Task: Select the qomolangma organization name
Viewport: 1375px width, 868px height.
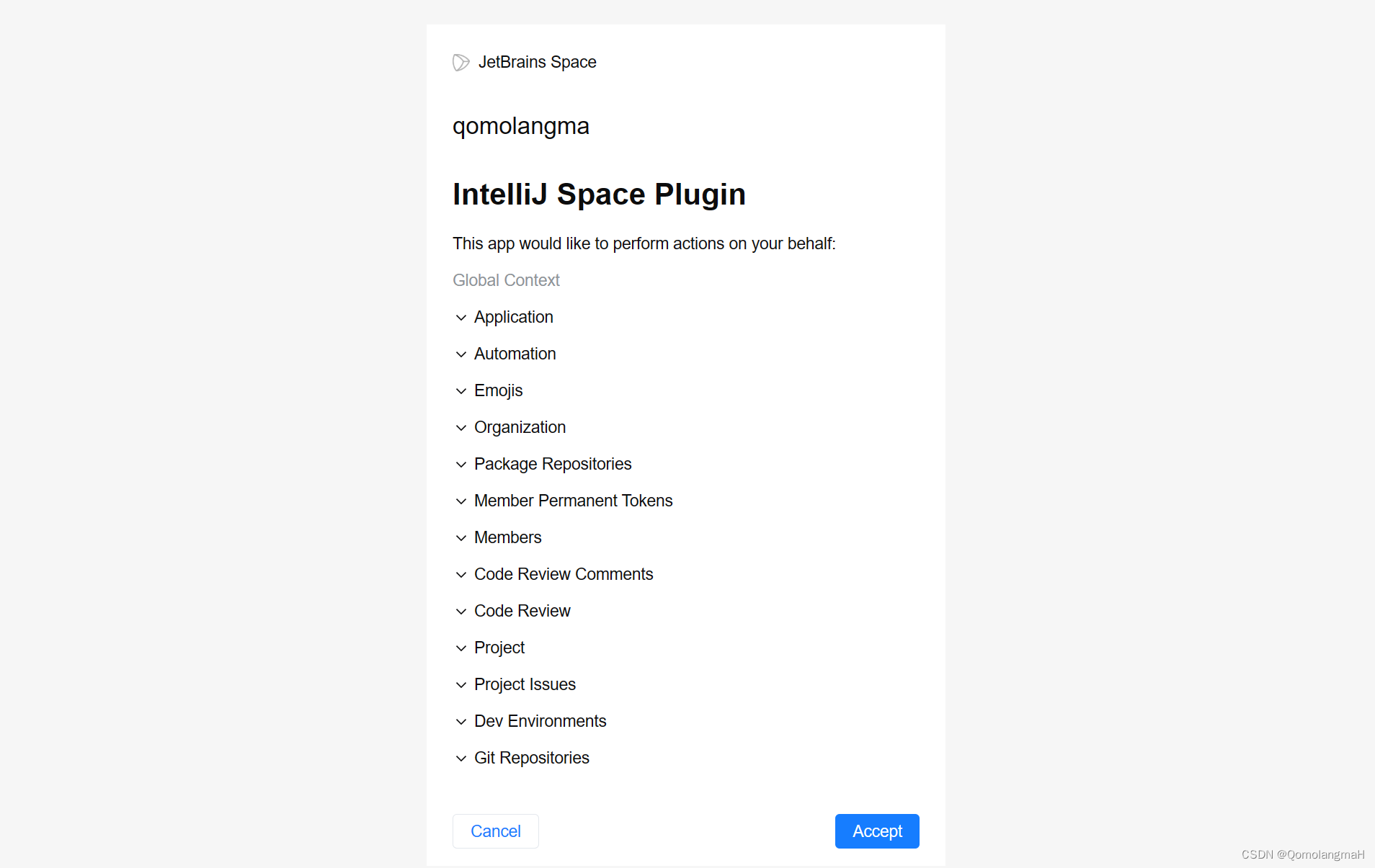Action: 520,126
